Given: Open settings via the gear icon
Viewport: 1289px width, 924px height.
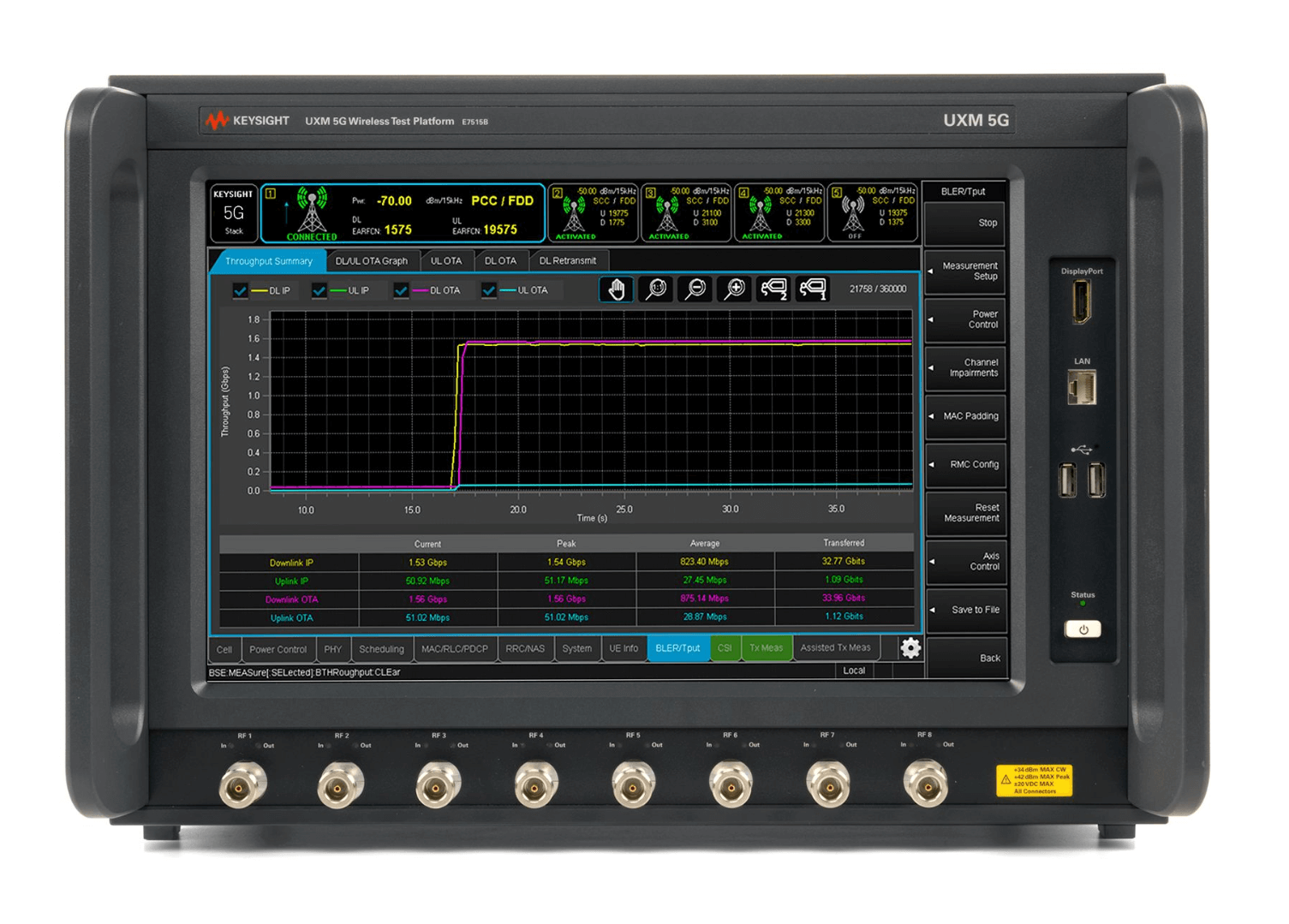Looking at the screenshot, I should [910, 648].
